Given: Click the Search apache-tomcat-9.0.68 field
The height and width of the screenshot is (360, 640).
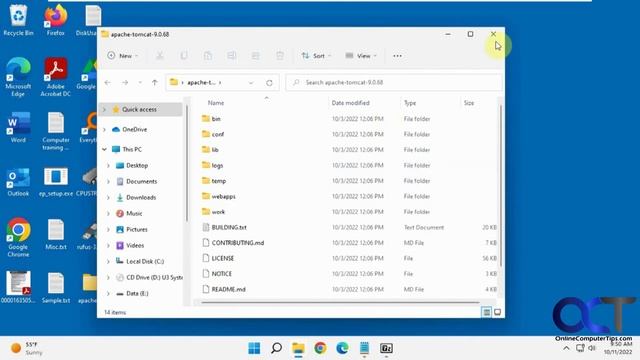Looking at the screenshot, I should point(394,82).
